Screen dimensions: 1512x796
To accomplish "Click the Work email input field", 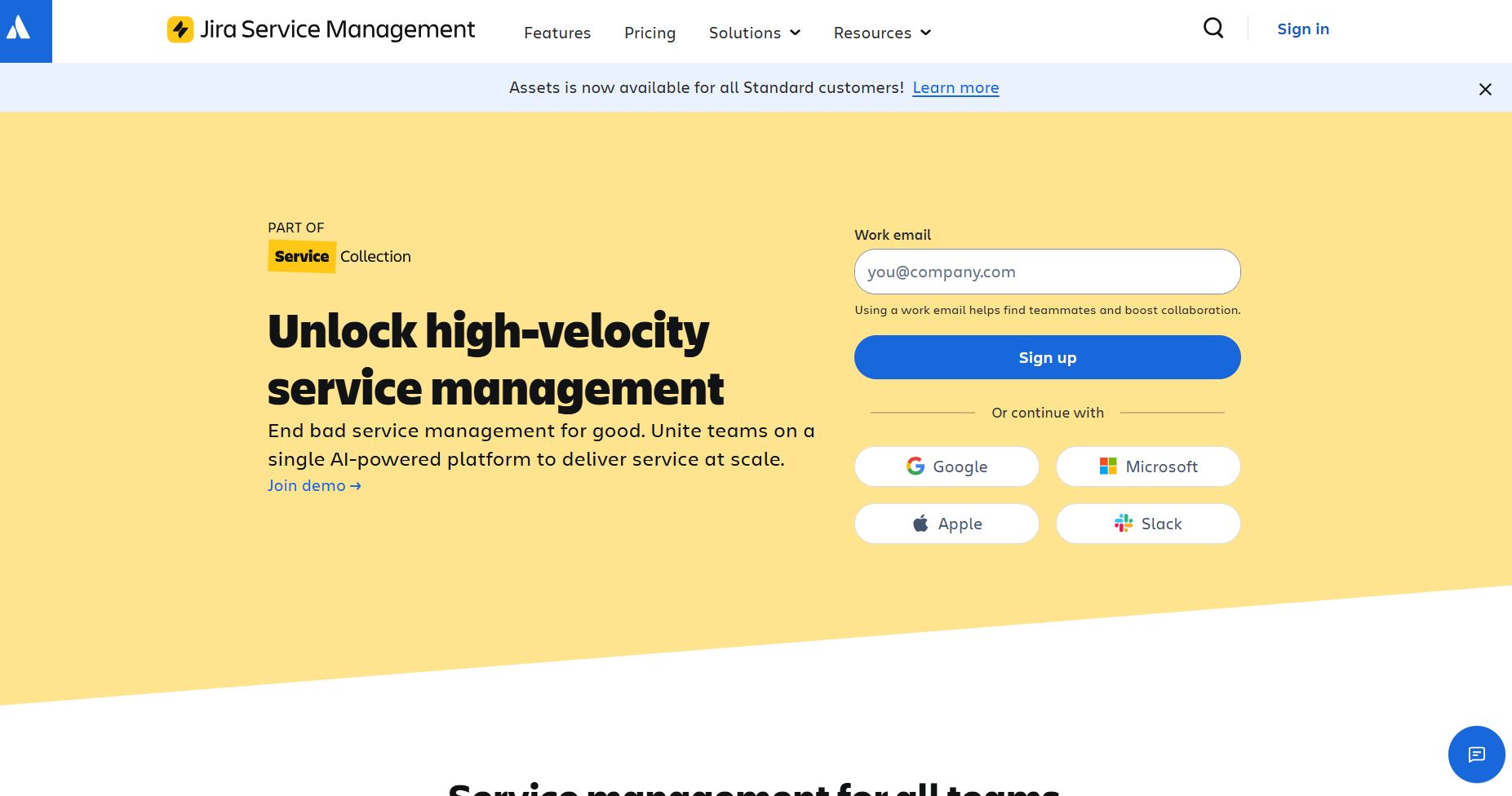I will (1047, 272).
